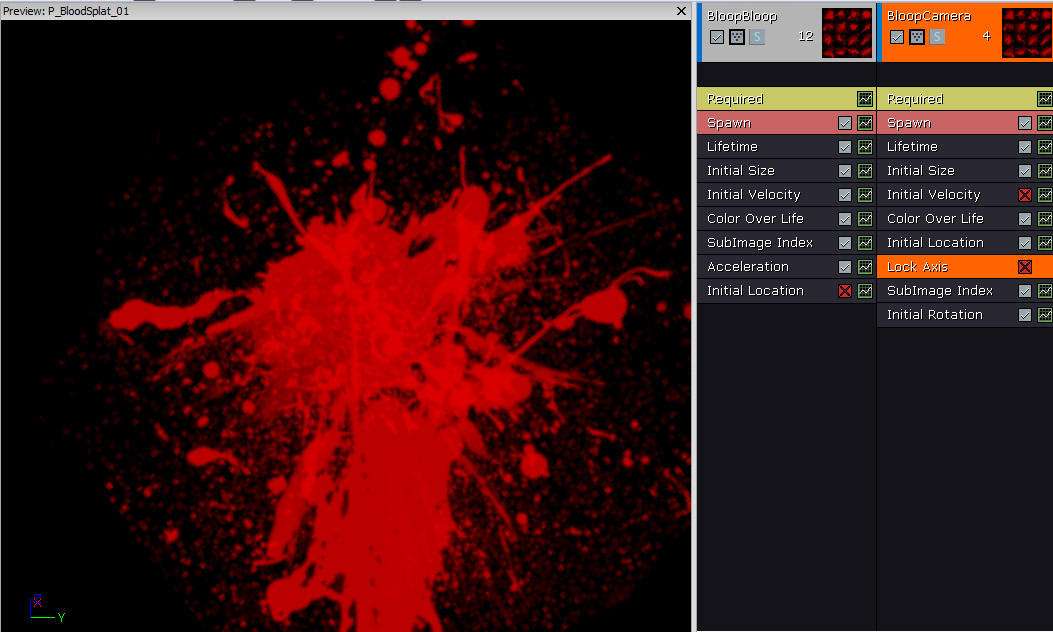1053x632 pixels.
Task: Open curve graph for BloopCamera Initial Rotation
Action: click(1045, 315)
